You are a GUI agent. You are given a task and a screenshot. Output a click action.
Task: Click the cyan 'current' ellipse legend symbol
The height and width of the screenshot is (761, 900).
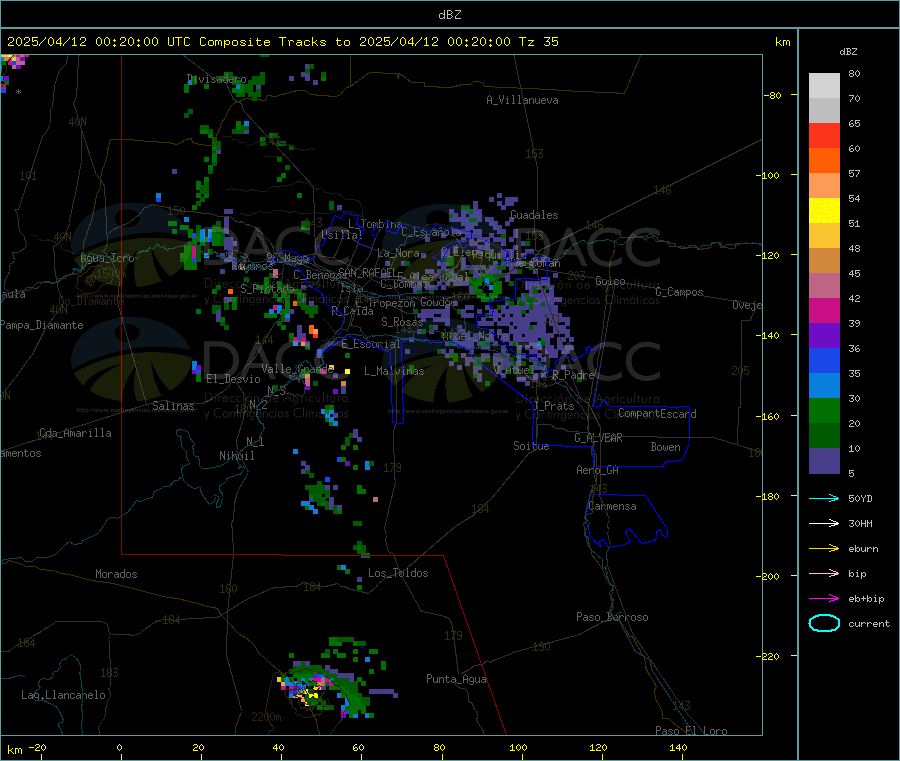[824, 623]
